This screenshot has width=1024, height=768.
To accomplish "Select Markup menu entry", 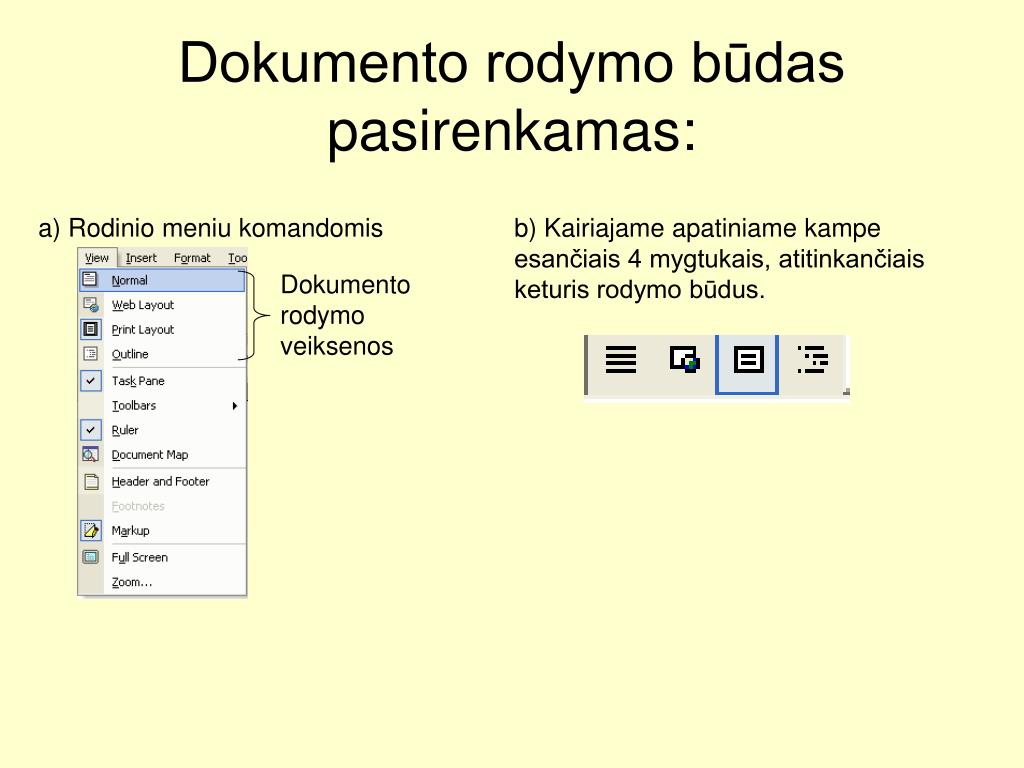I will (x=162, y=530).
